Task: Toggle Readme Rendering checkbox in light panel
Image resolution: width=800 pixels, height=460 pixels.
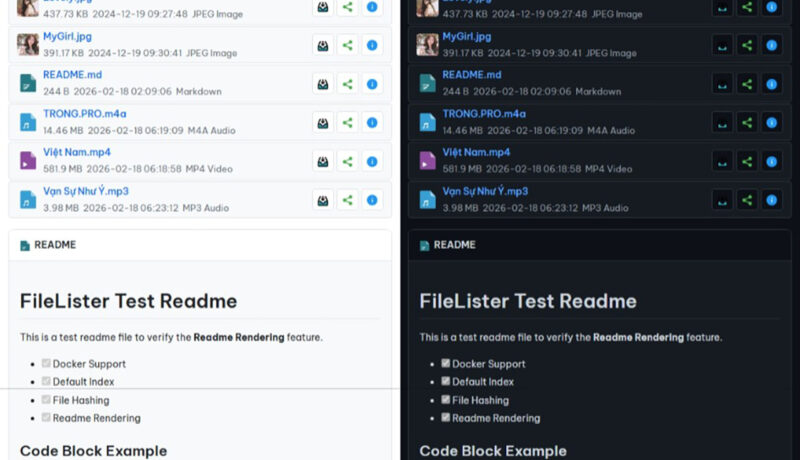Action: coord(46,417)
